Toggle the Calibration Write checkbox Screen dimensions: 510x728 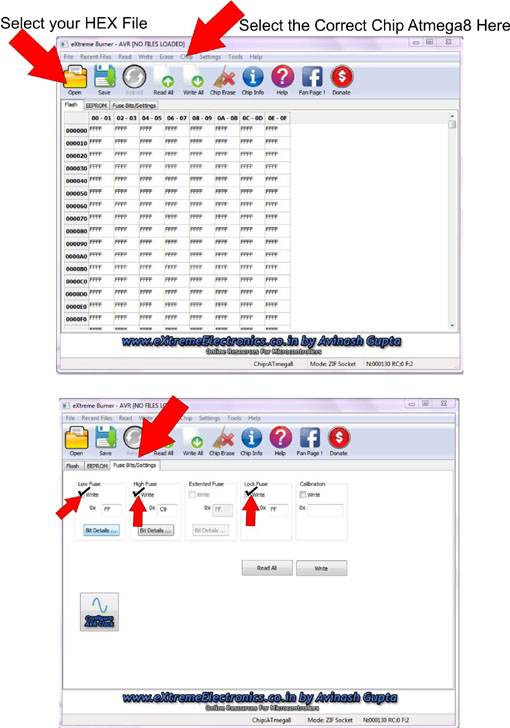click(x=303, y=495)
